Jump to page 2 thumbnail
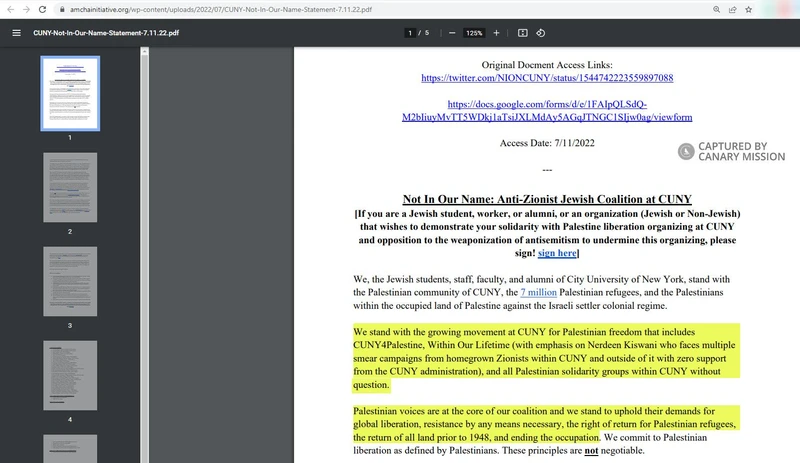Screen dimensions: 800x463 (70, 187)
